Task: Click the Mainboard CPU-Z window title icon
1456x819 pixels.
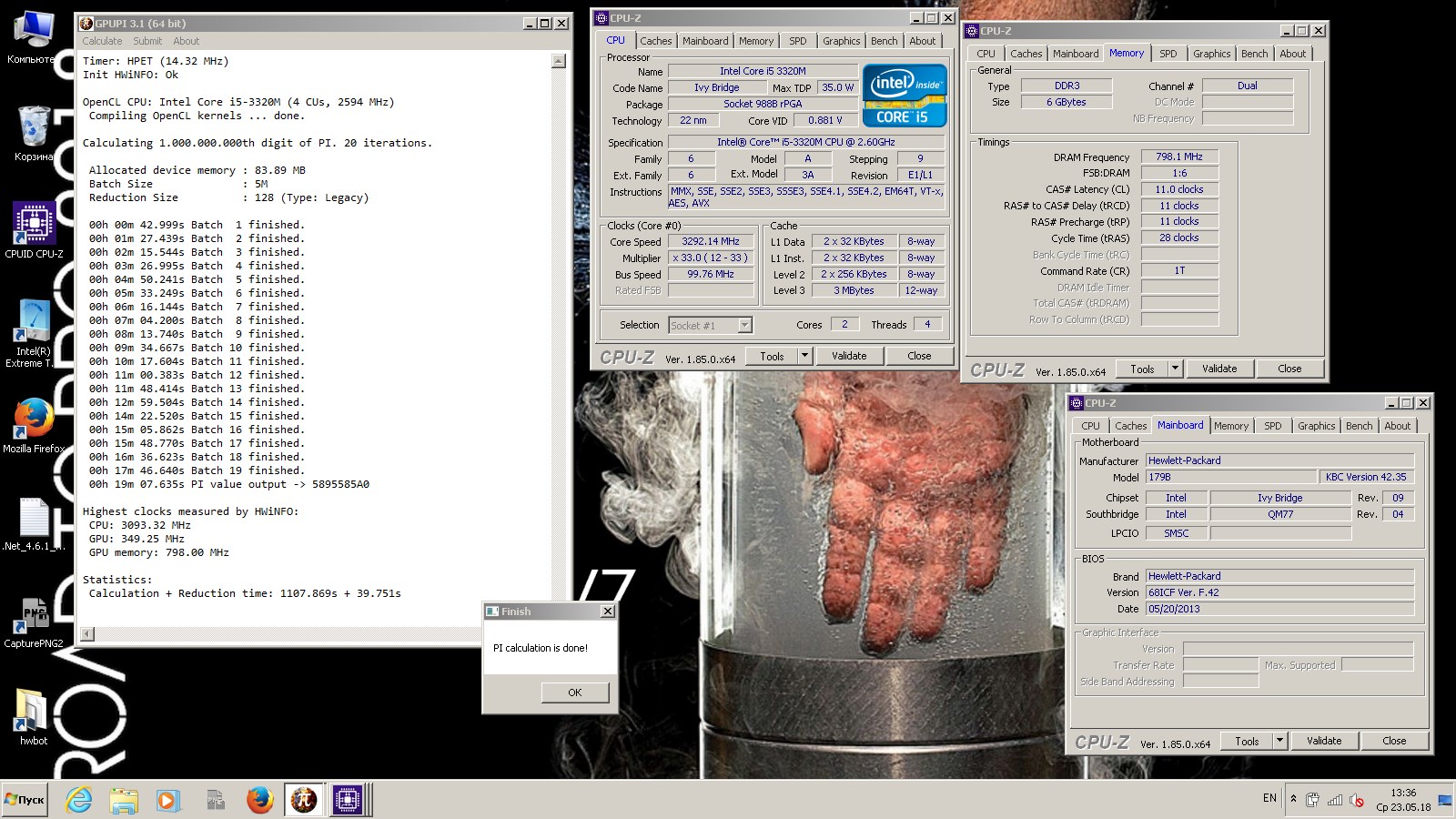Action: (x=1077, y=403)
